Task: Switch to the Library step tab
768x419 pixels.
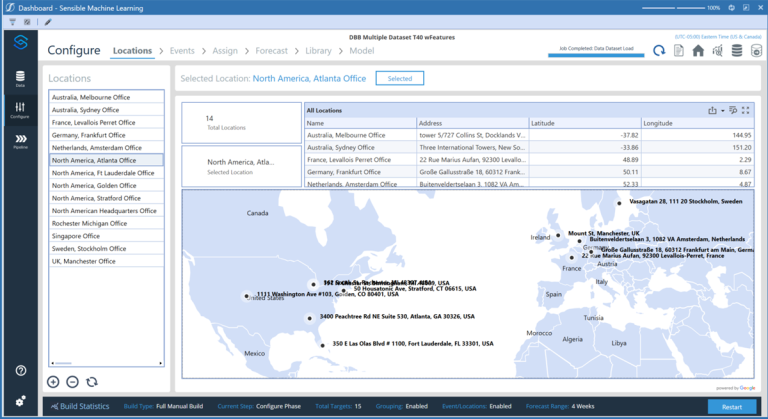Action: [318, 50]
